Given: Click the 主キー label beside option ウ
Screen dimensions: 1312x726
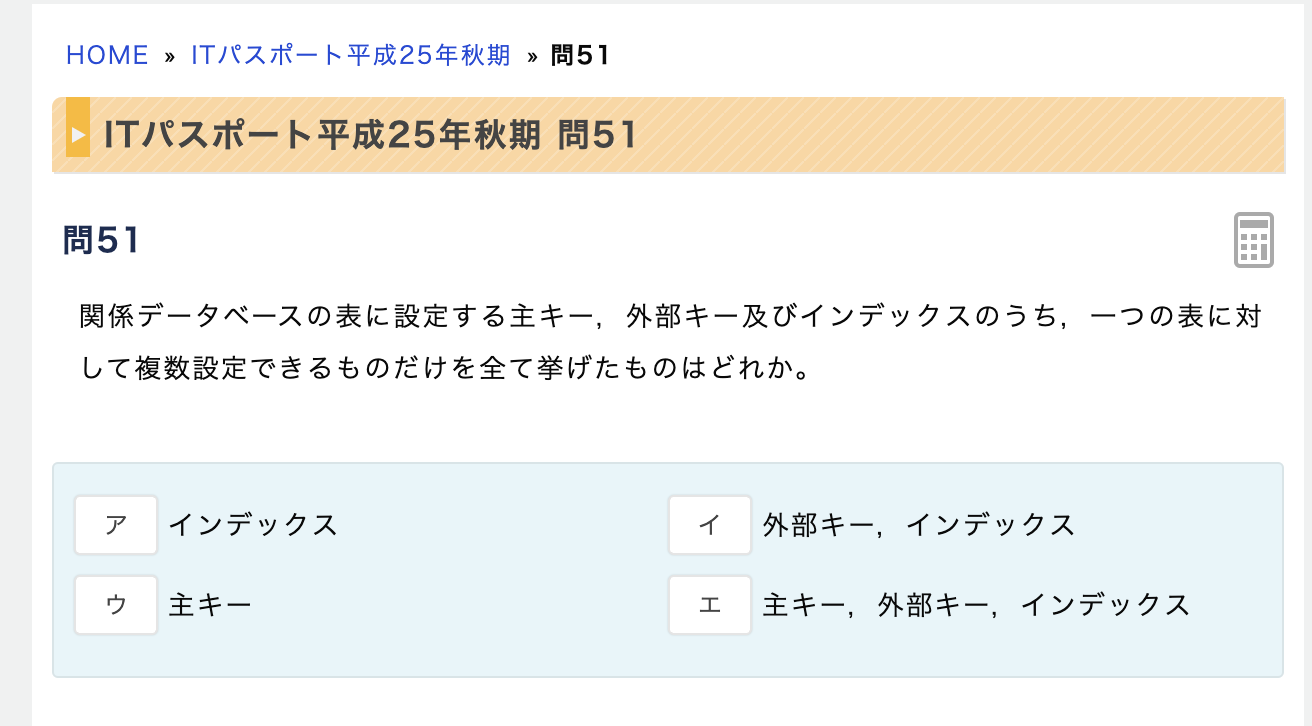Looking at the screenshot, I should 210,605.
